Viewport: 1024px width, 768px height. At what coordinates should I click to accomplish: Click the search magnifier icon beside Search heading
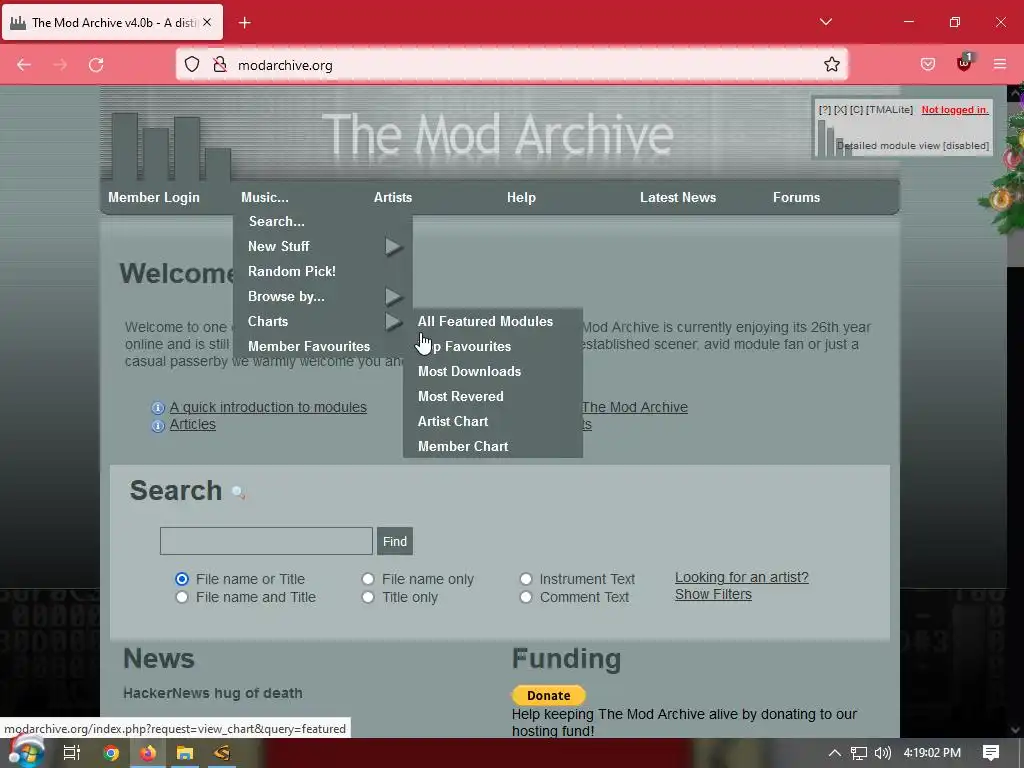pyautogui.click(x=238, y=492)
